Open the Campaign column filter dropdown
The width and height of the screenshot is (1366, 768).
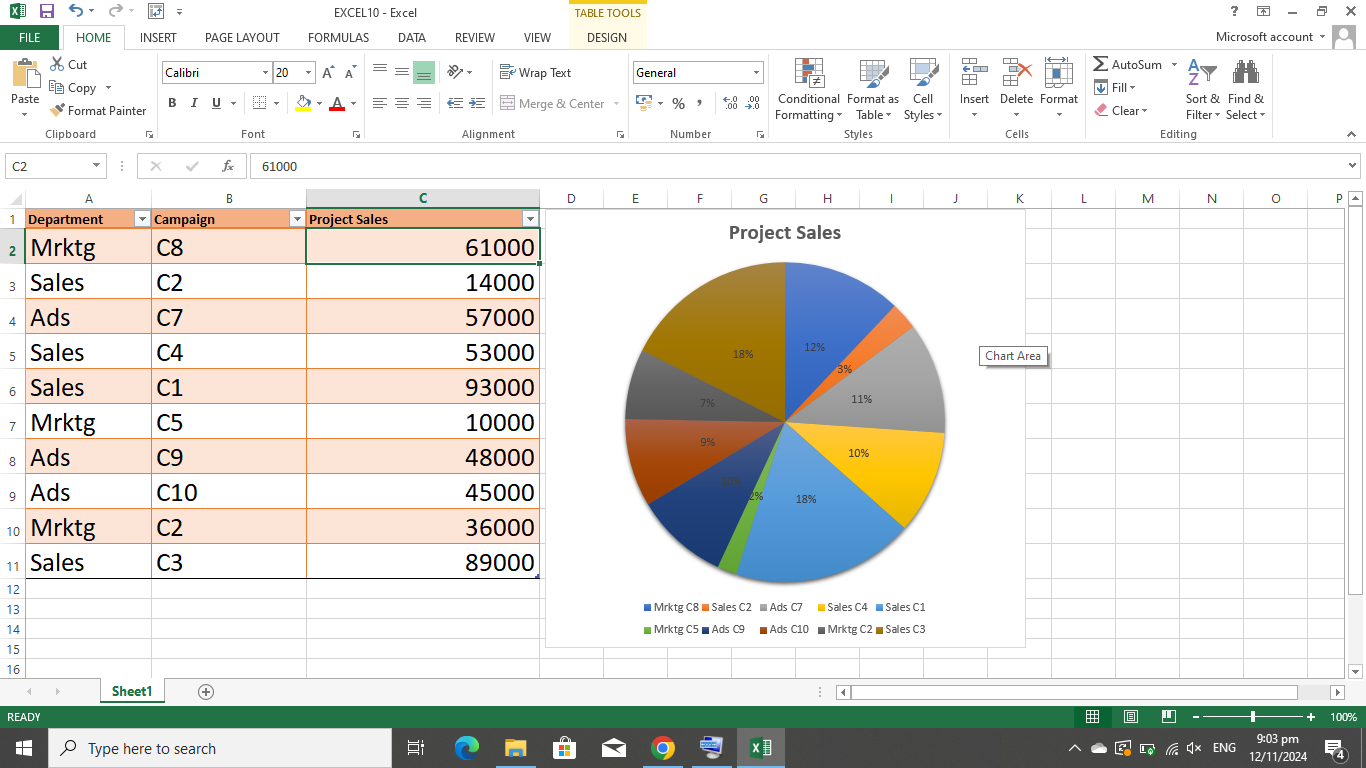296,219
